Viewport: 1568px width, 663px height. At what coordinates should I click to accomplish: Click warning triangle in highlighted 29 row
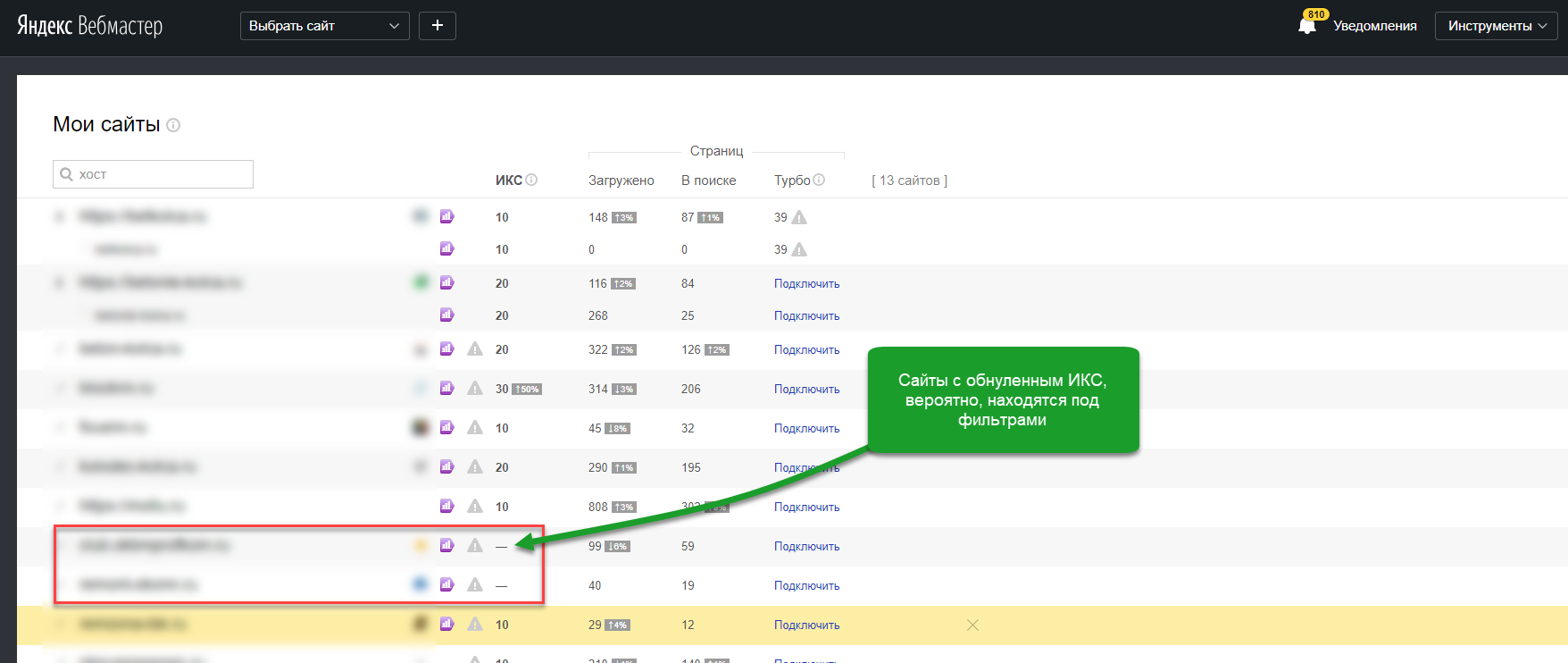point(475,624)
